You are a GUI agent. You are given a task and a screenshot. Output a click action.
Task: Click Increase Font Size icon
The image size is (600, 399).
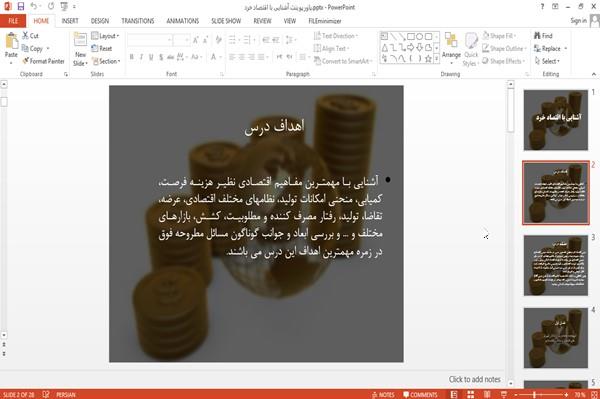(196, 40)
